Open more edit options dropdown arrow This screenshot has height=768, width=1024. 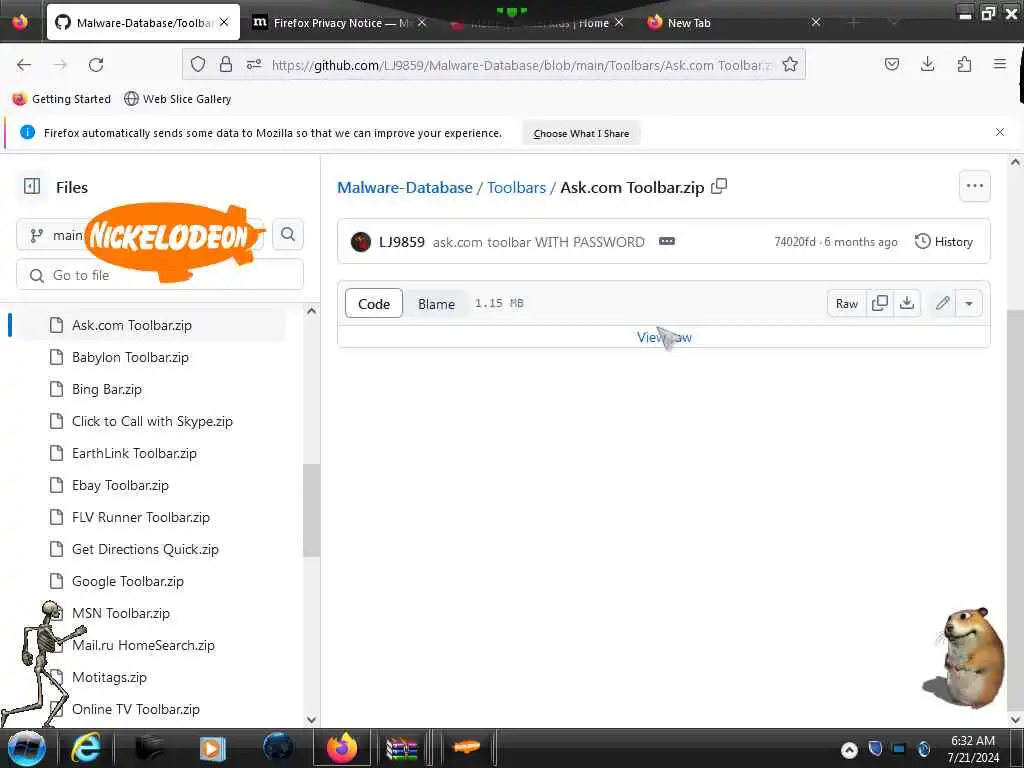click(969, 303)
